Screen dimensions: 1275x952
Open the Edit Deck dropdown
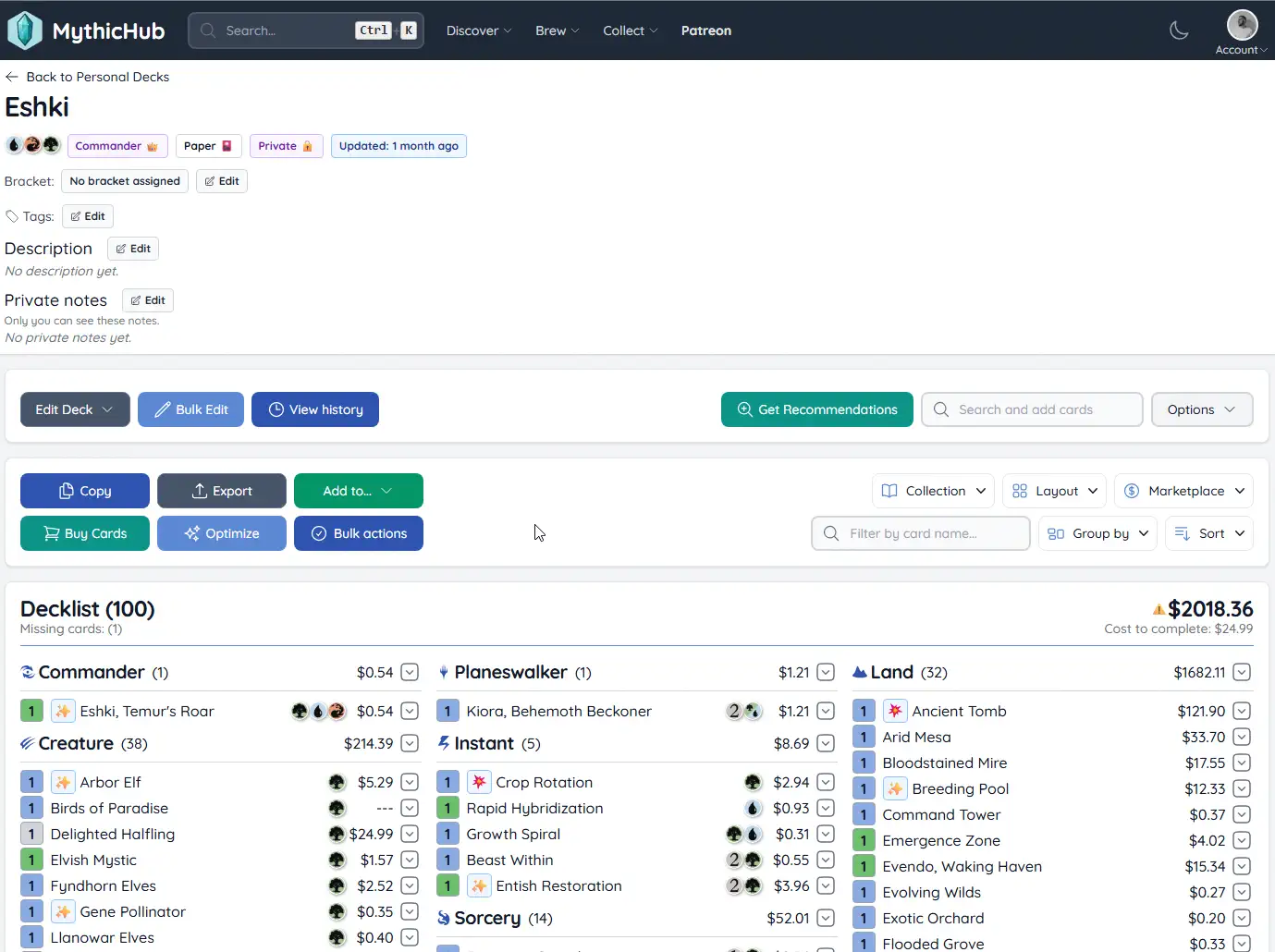point(75,409)
